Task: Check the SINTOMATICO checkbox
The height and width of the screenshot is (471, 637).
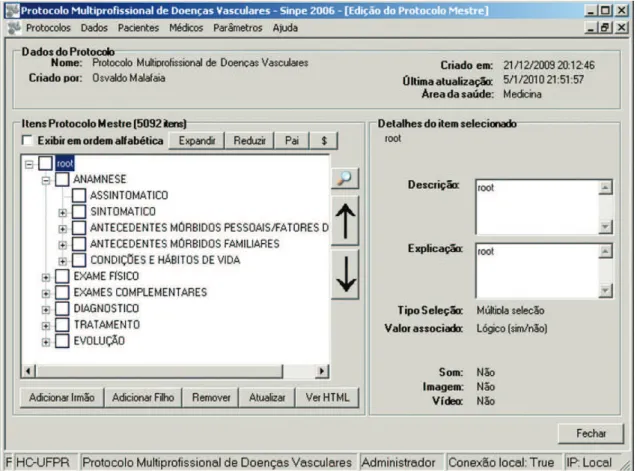Action: 79,212
